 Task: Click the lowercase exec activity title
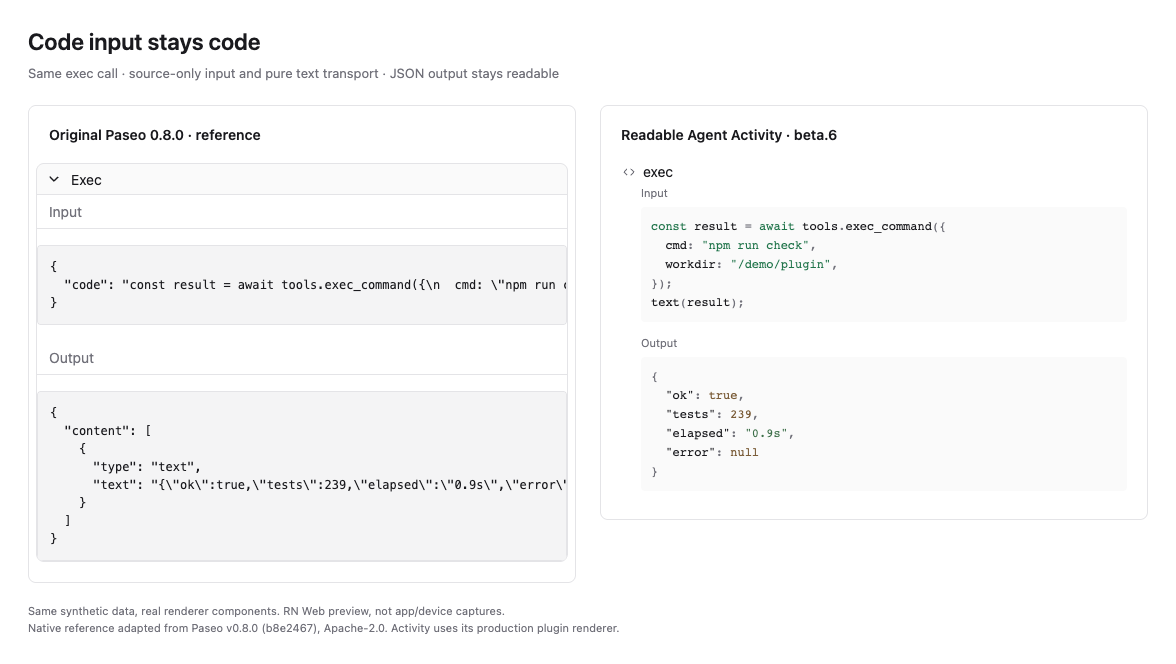point(658,173)
